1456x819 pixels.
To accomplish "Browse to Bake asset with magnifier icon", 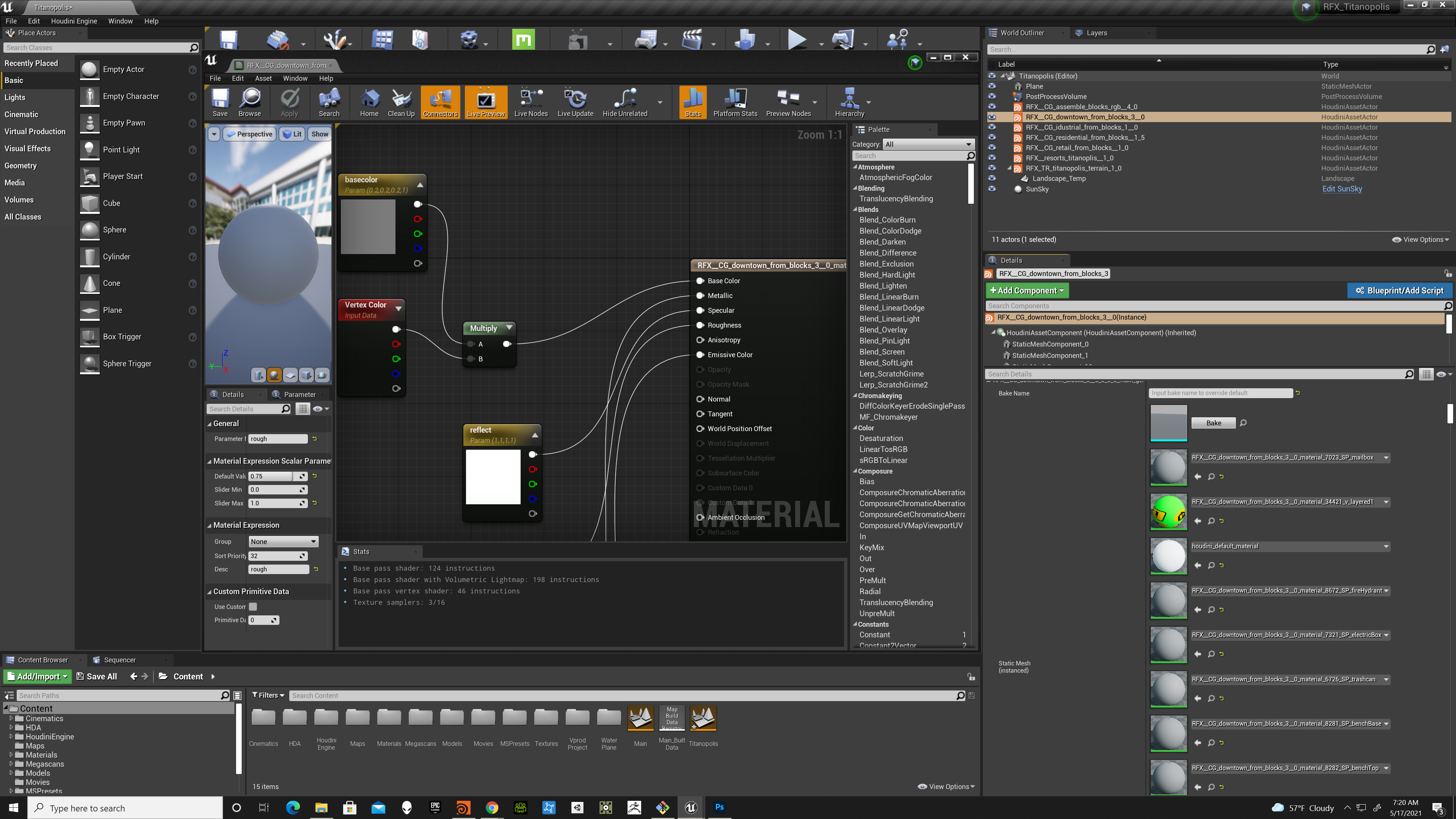I will coord(1243,423).
